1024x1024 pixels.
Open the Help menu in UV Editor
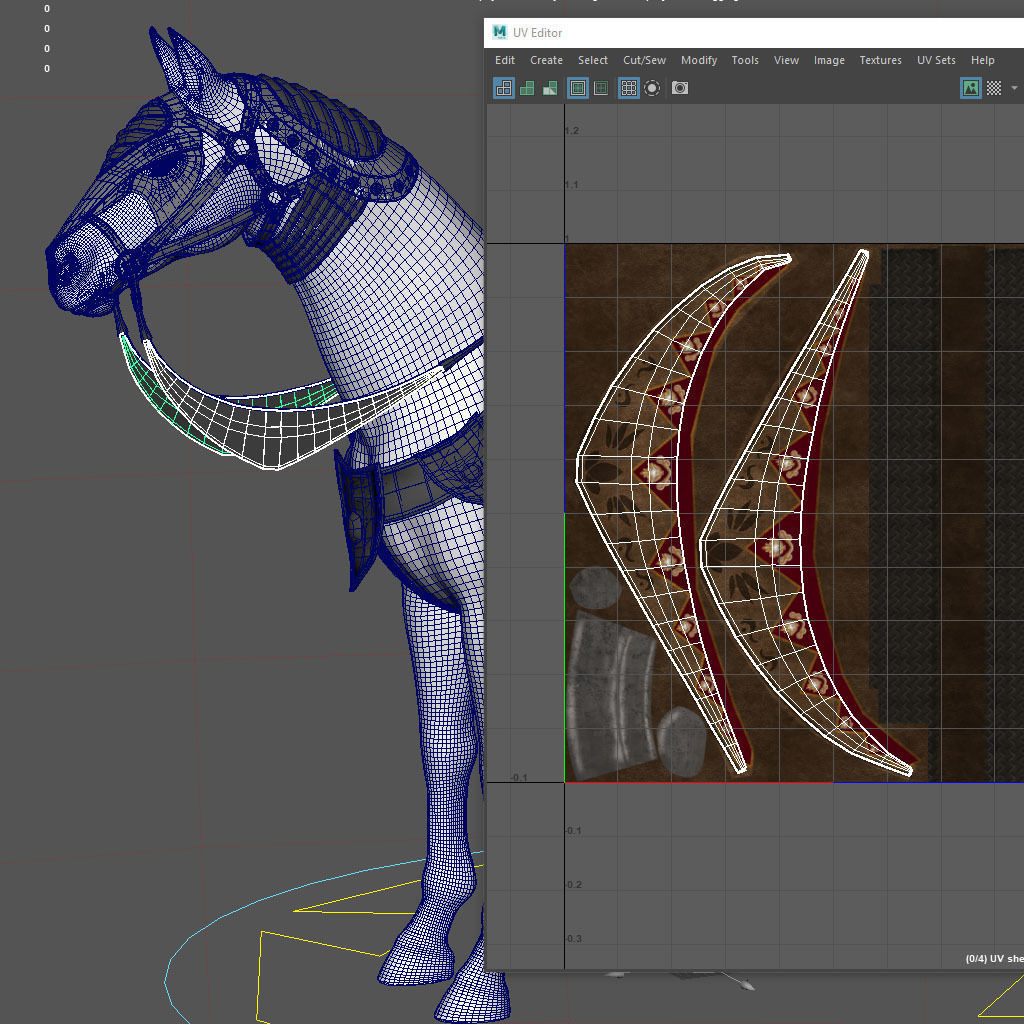pyautogui.click(x=982, y=60)
